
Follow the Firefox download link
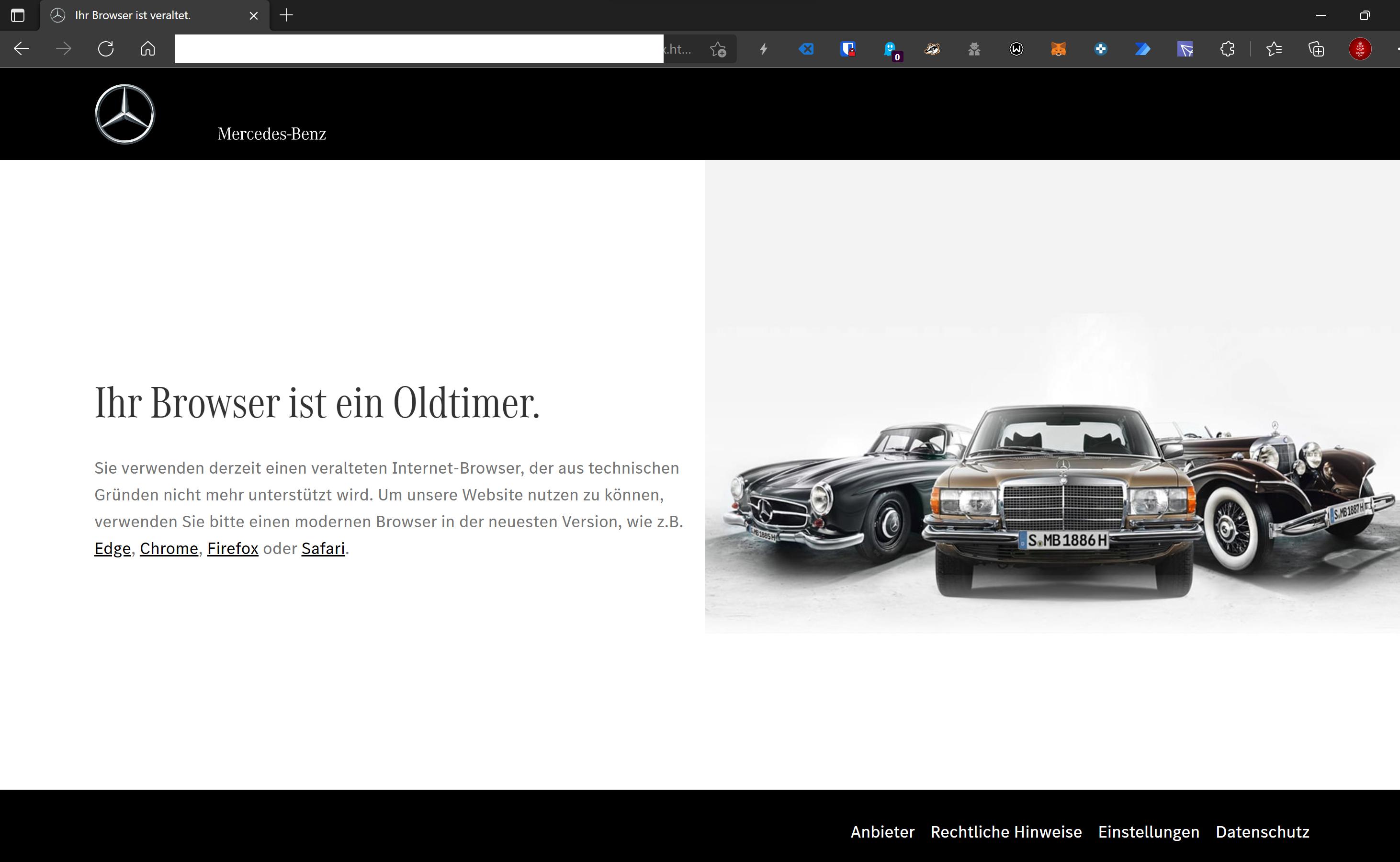[233, 548]
